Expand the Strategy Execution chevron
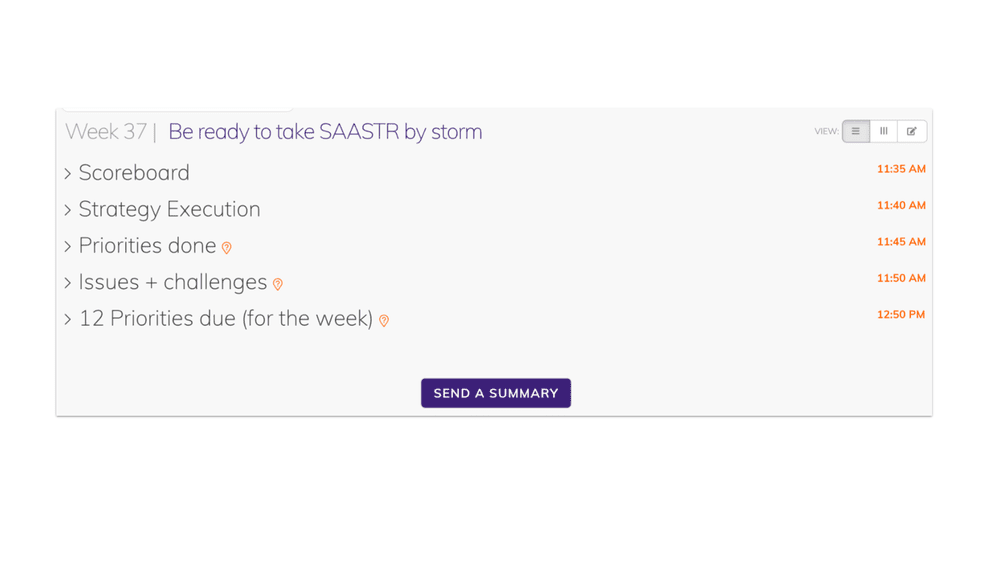Viewport: 1000px width, 563px height. point(68,210)
